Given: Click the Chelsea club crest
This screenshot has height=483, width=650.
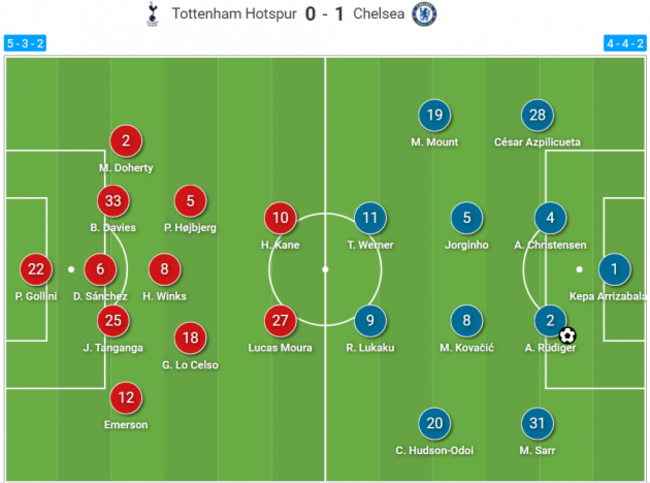Looking at the screenshot, I should click(425, 14).
